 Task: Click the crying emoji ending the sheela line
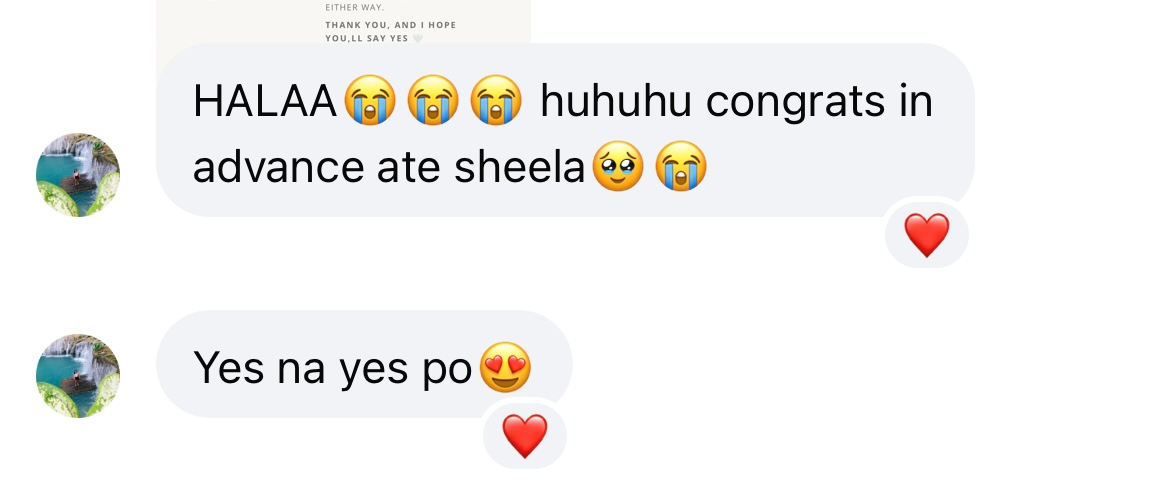click(x=681, y=166)
